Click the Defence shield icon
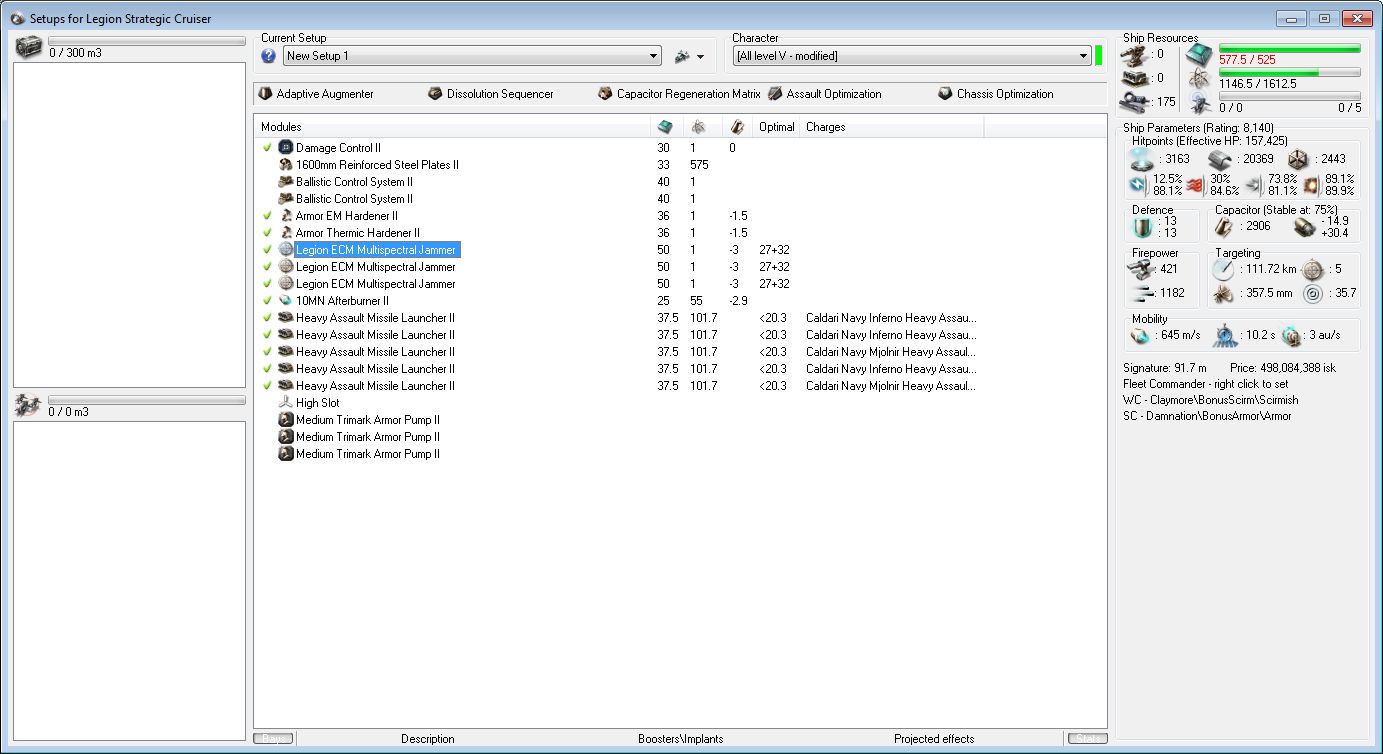The image size is (1383, 754). click(x=1144, y=228)
